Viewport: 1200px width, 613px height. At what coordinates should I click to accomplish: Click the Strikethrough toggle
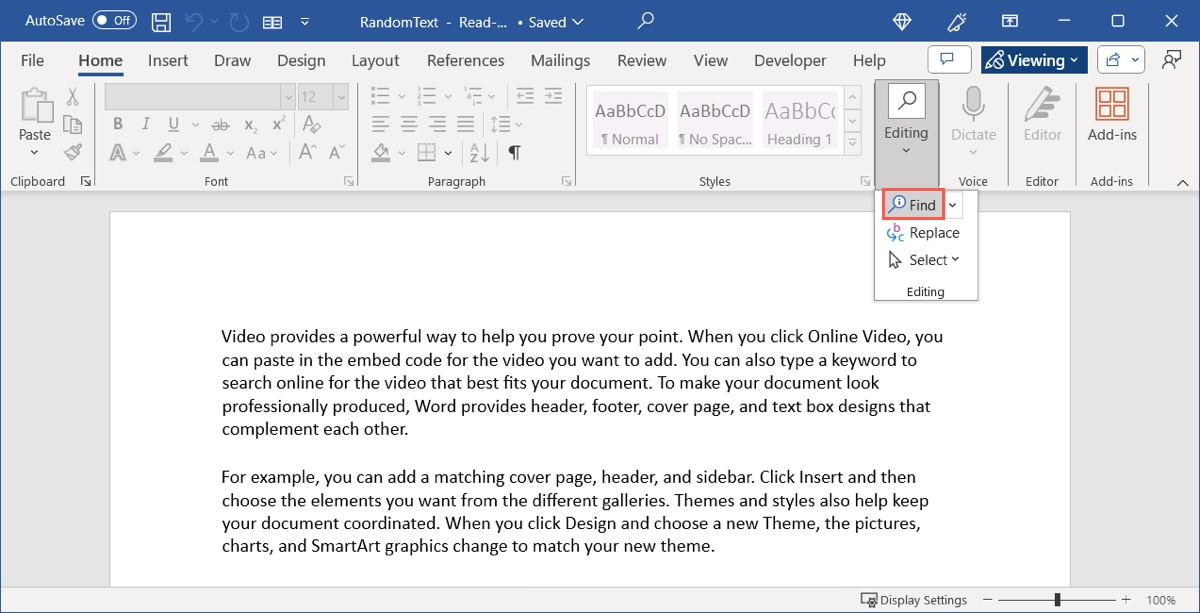(221, 124)
